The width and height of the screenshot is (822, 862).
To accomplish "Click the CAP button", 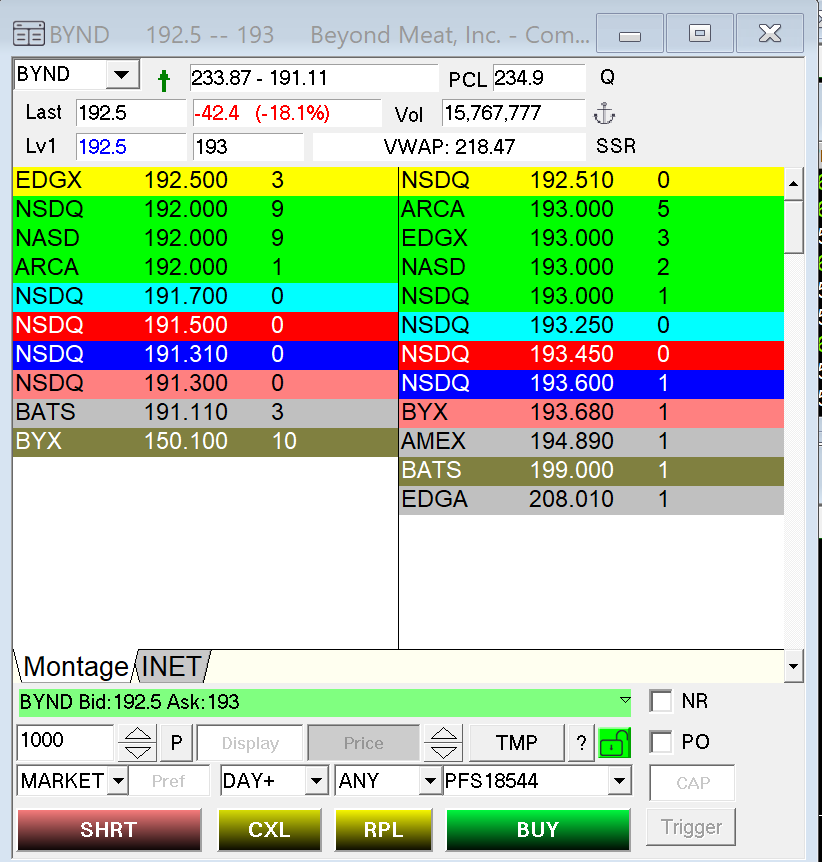I will tap(692, 782).
